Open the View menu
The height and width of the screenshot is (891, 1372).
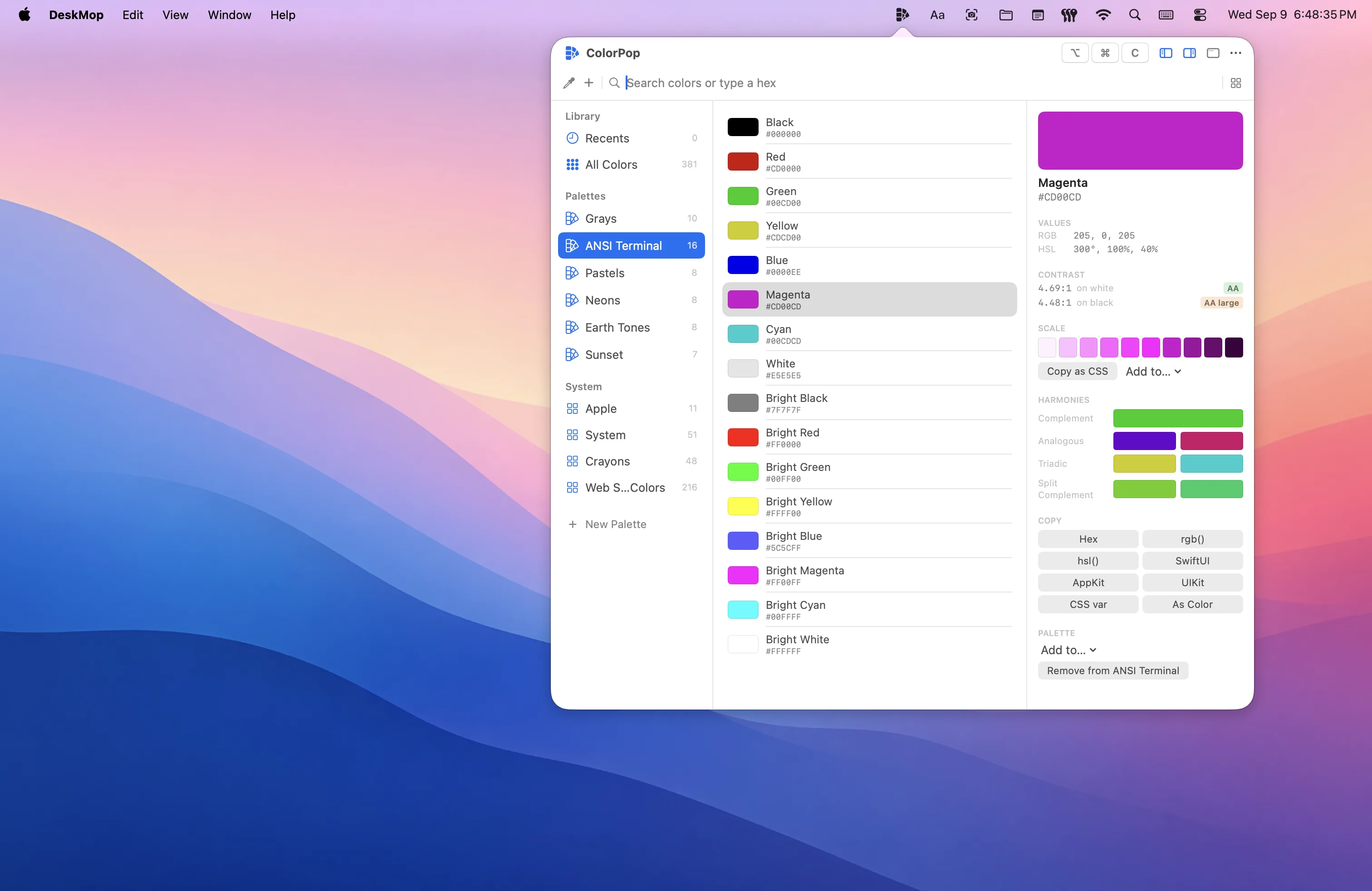175,15
